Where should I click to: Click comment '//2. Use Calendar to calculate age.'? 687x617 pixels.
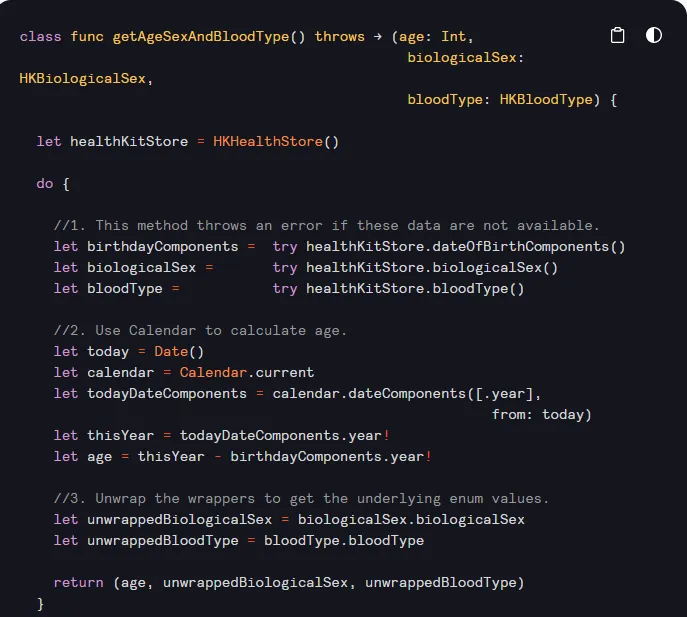coord(200,330)
